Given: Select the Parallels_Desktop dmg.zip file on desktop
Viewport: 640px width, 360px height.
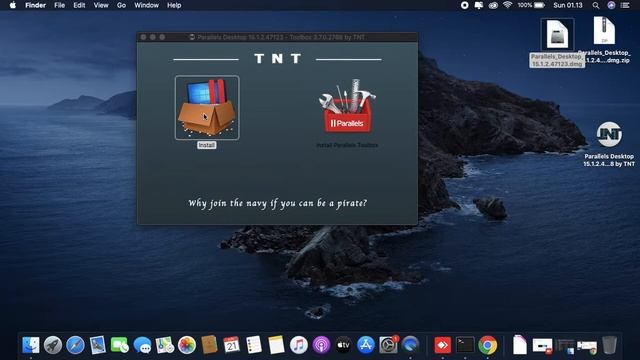Looking at the screenshot, I should [x=604, y=40].
